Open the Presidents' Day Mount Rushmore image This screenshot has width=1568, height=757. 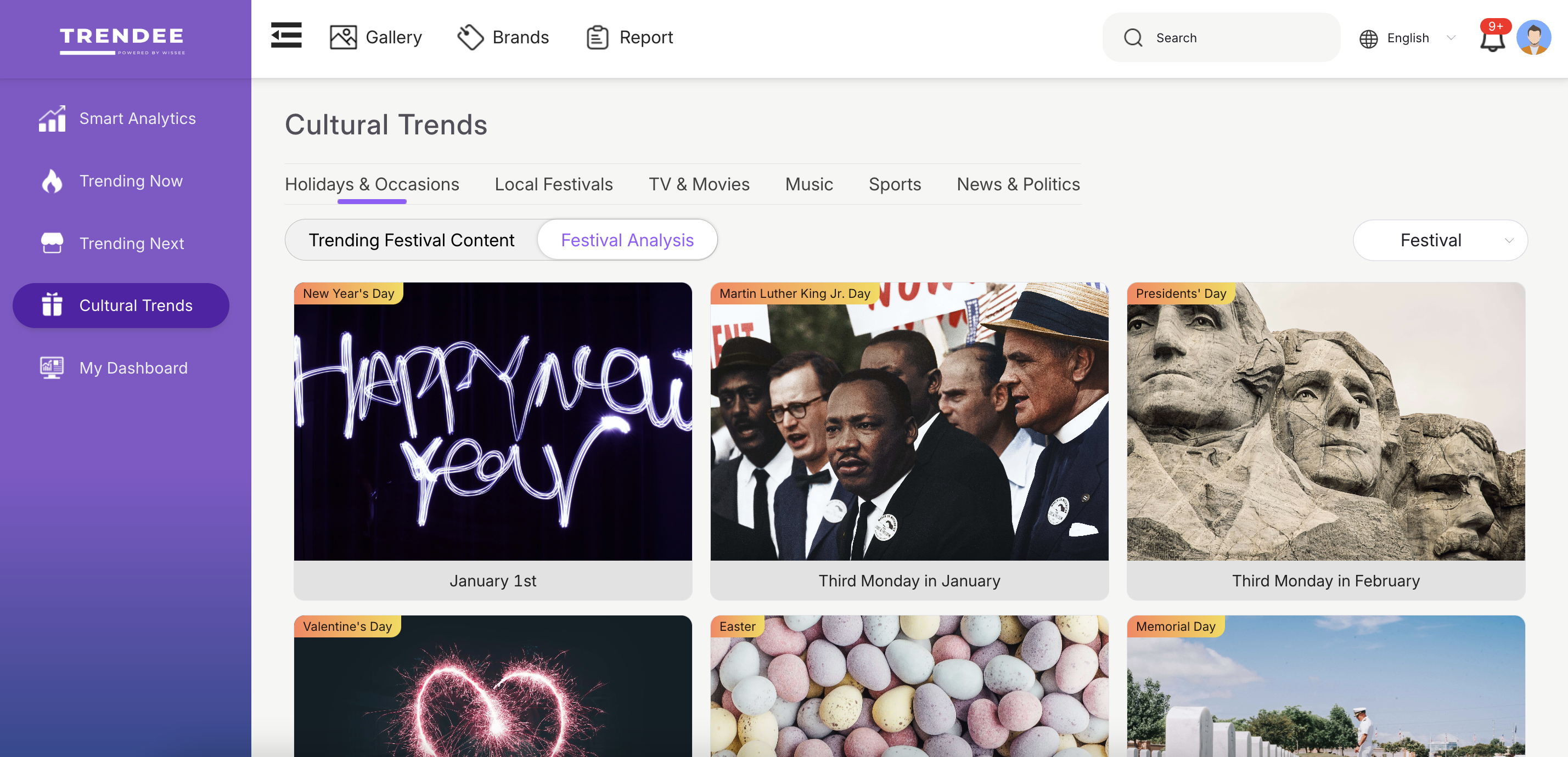pos(1326,421)
